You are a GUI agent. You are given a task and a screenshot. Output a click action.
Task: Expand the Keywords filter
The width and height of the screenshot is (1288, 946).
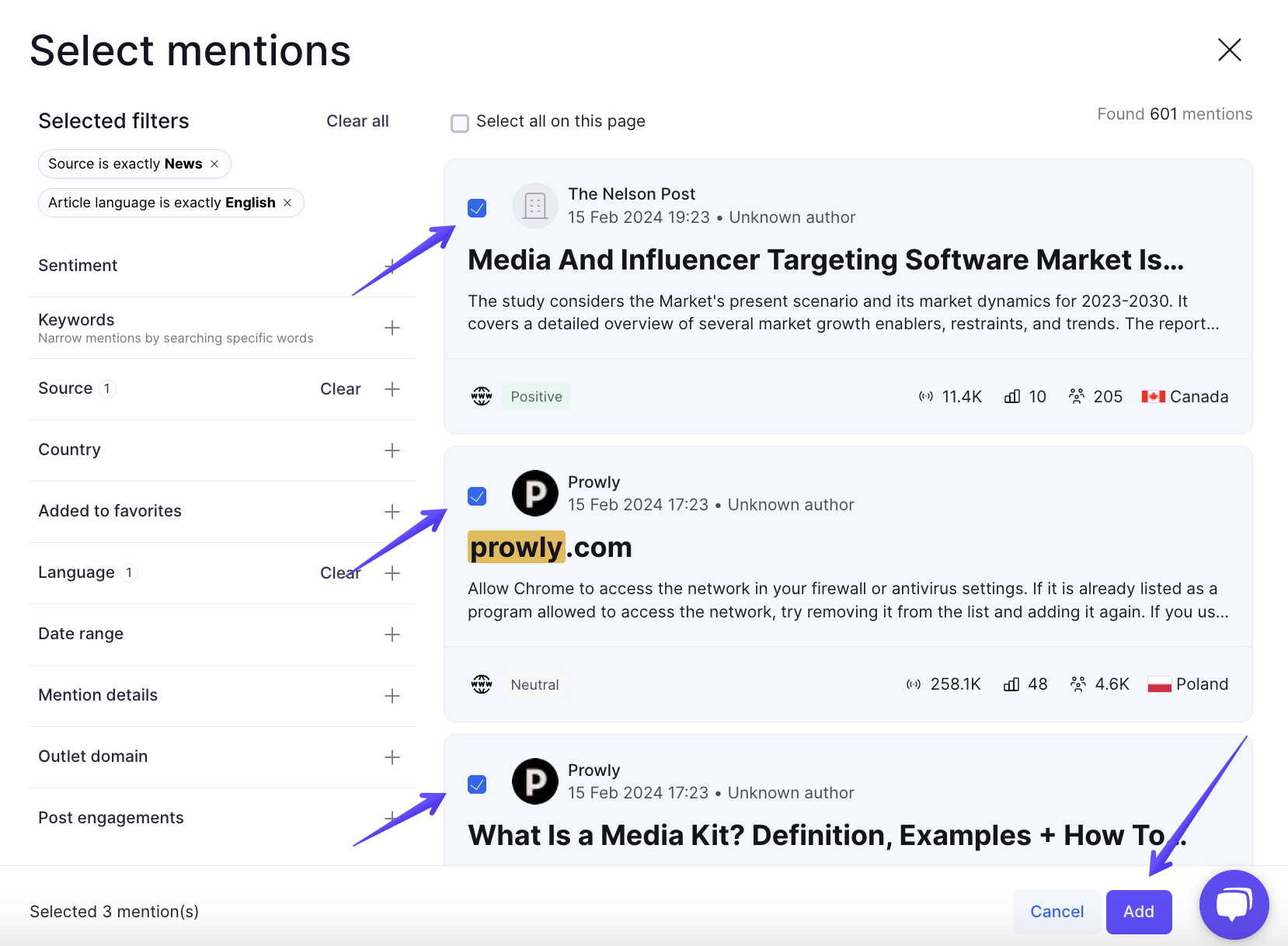[392, 328]
